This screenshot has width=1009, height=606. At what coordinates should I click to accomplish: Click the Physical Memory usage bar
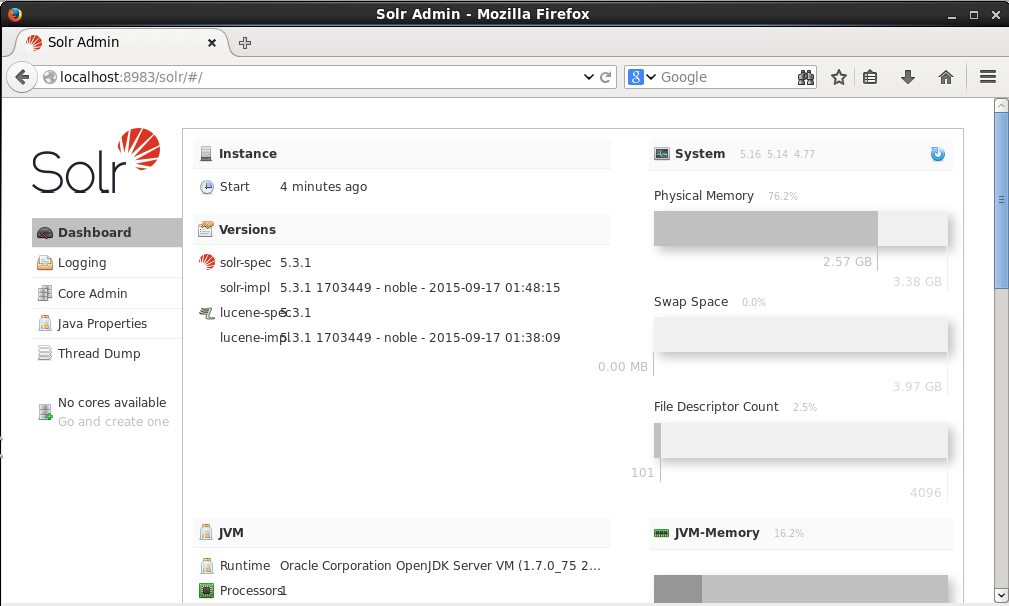(801, 228)
